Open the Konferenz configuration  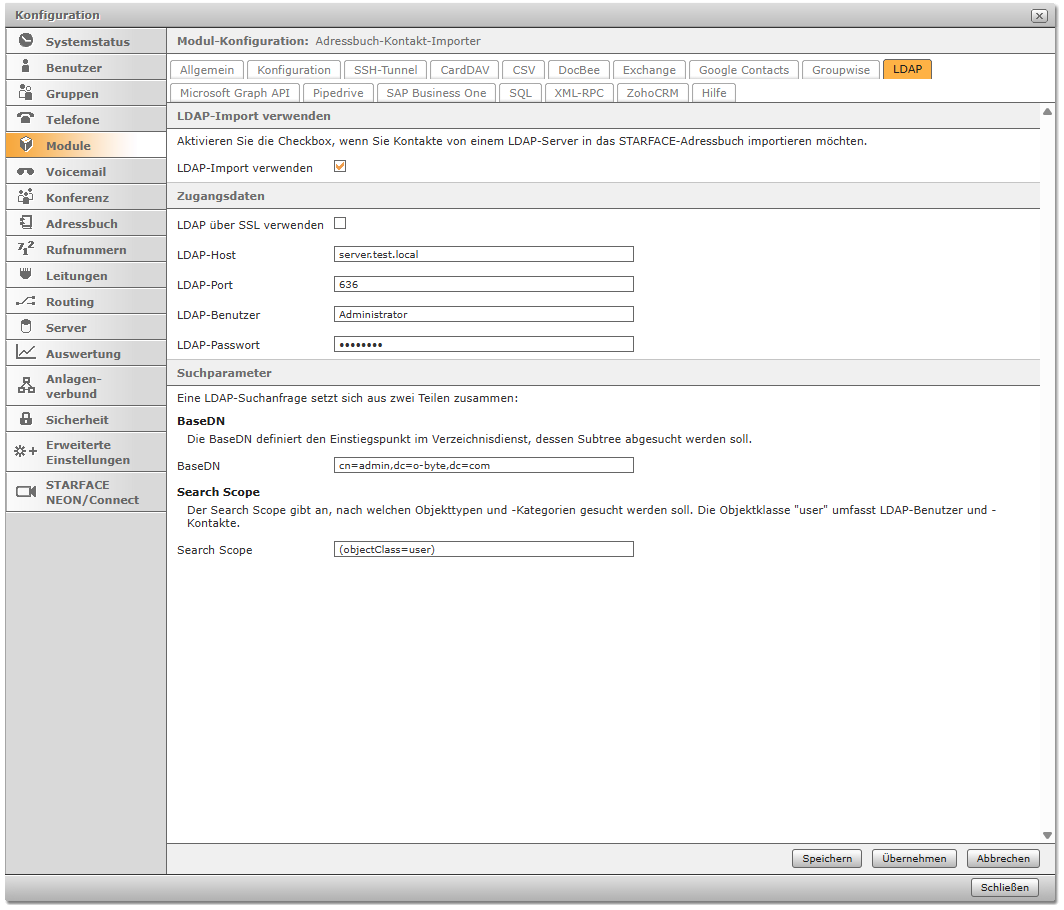tap(72, 197)
